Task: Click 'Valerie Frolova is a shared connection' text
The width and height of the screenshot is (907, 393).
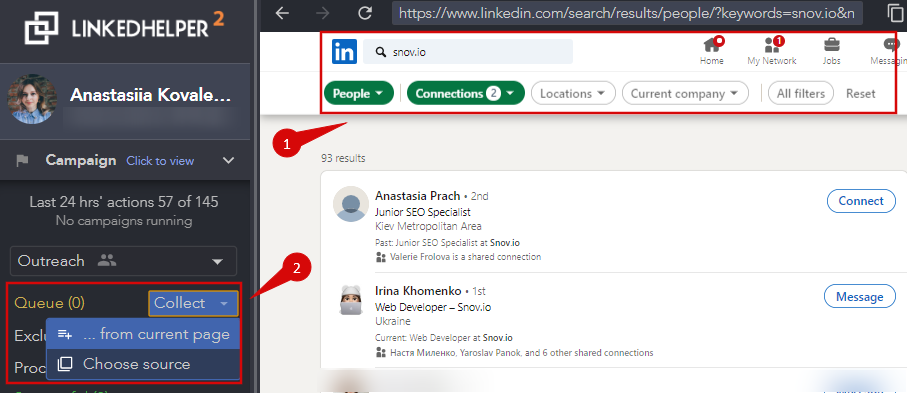Action: pos(465,256)
